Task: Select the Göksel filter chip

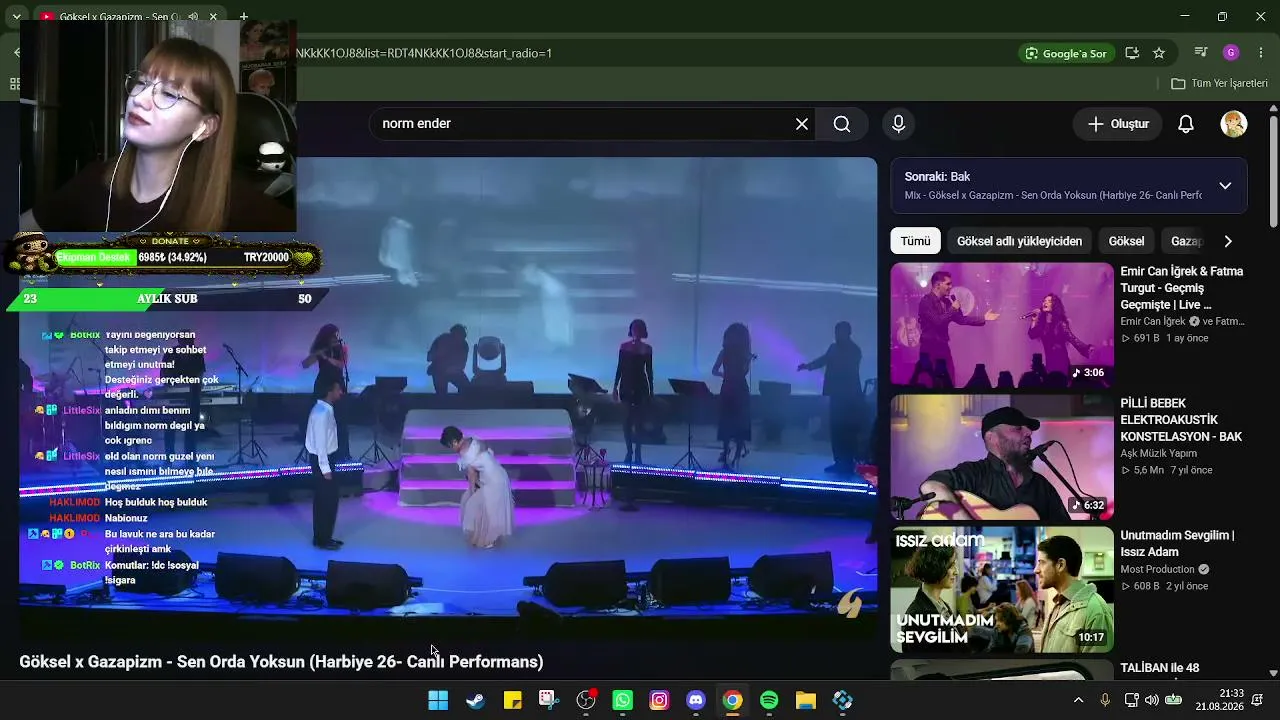Action: (x=1126, y=241)
